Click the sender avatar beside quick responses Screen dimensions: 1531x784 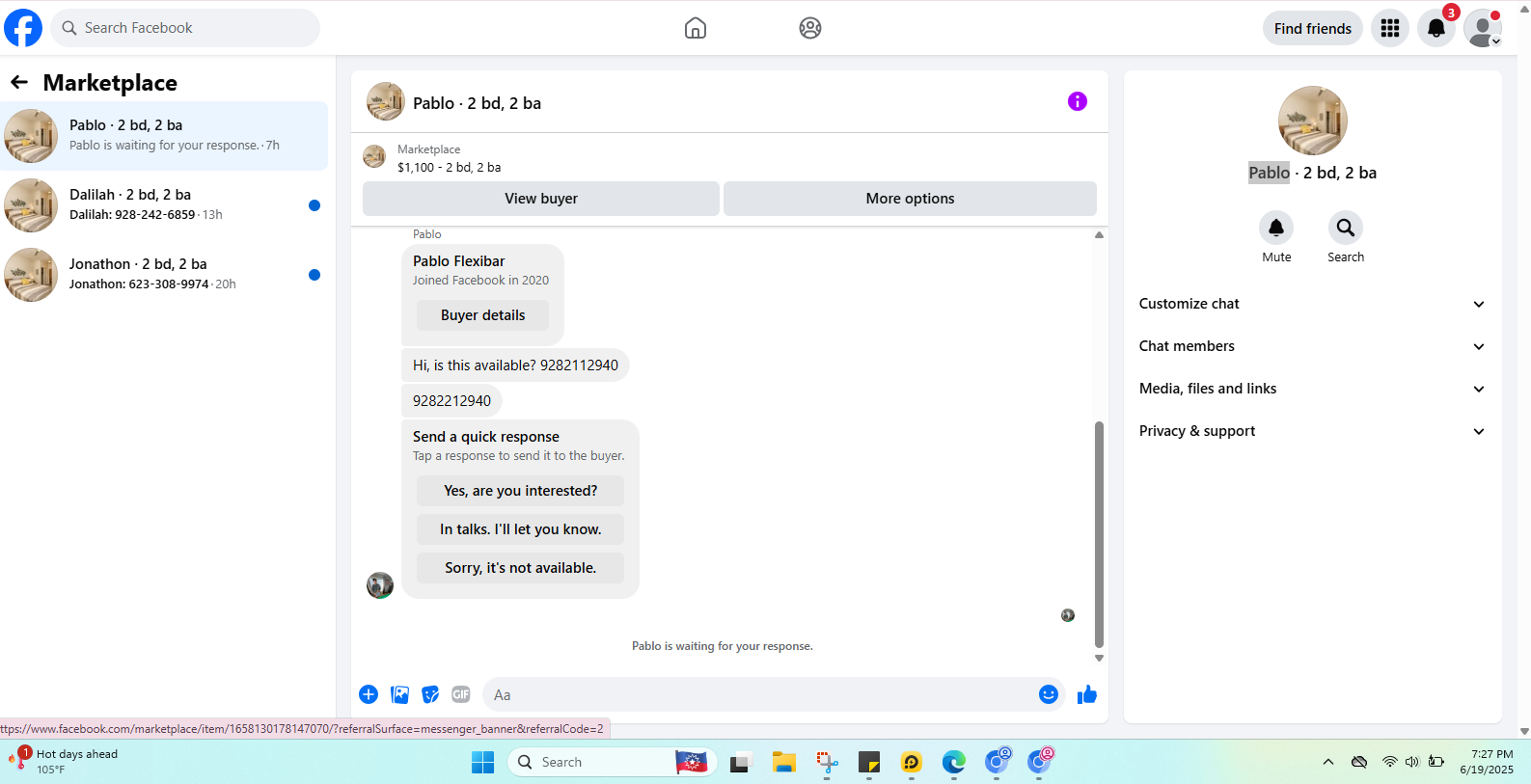coord(380,585)
